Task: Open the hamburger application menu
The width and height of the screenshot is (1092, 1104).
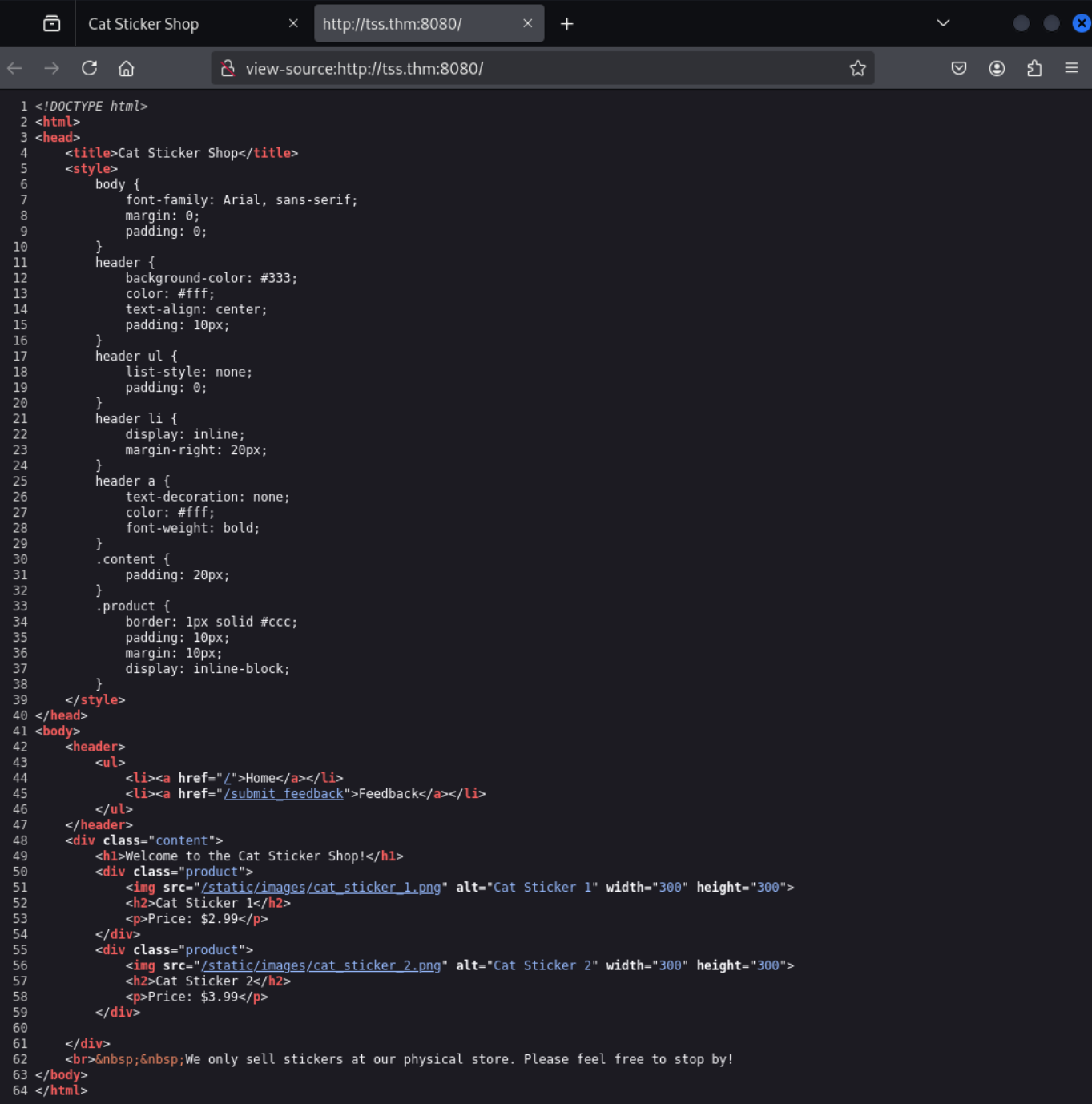Action: (x=1070, y=69)
